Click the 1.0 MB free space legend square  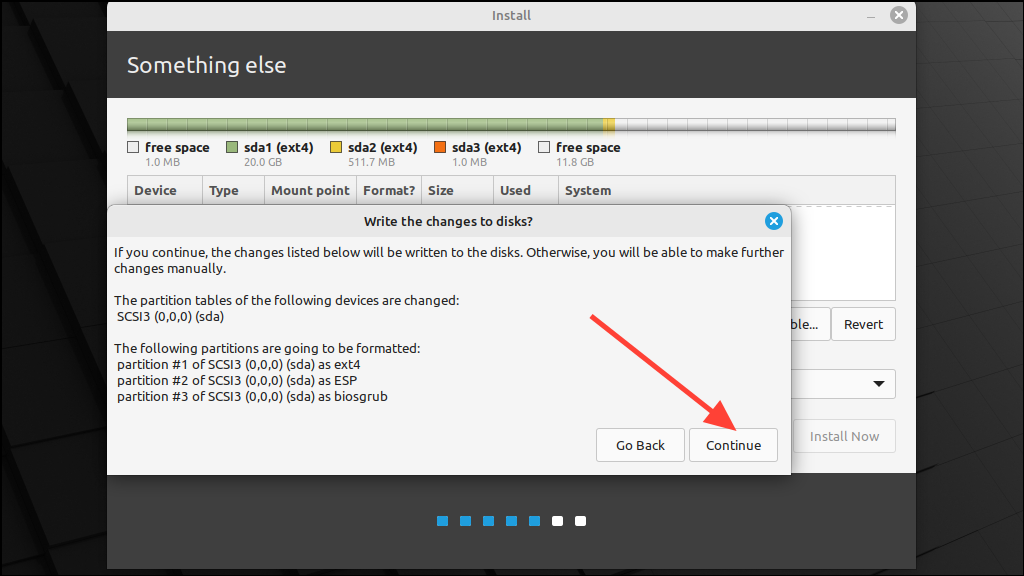[133, 147]
